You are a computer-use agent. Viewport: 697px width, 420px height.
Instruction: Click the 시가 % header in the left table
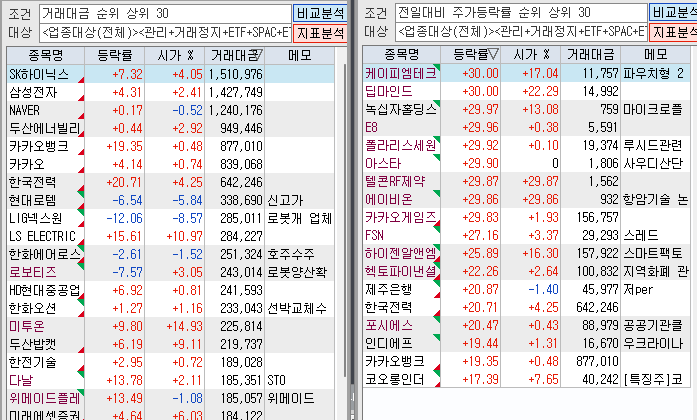(175, 56)
